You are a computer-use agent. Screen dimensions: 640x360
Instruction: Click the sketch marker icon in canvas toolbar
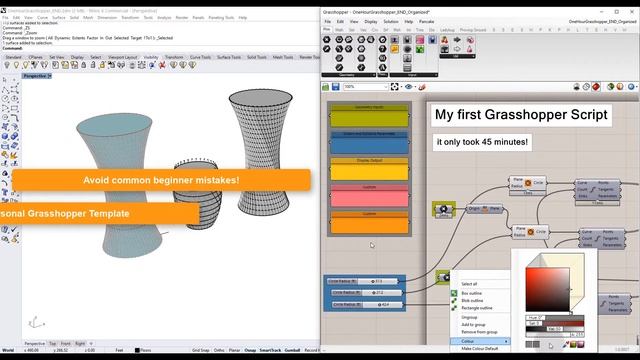(422, 87)
